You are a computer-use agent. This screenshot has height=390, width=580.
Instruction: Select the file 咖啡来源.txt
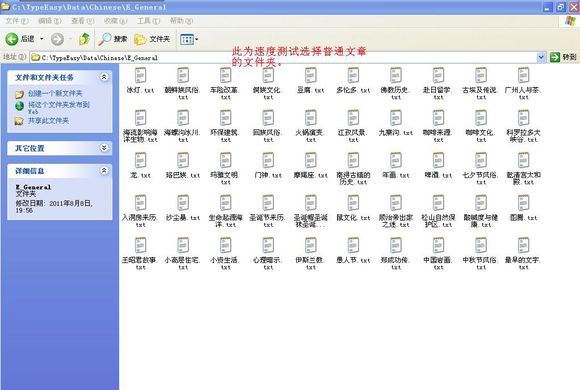[x=438, y=126]
